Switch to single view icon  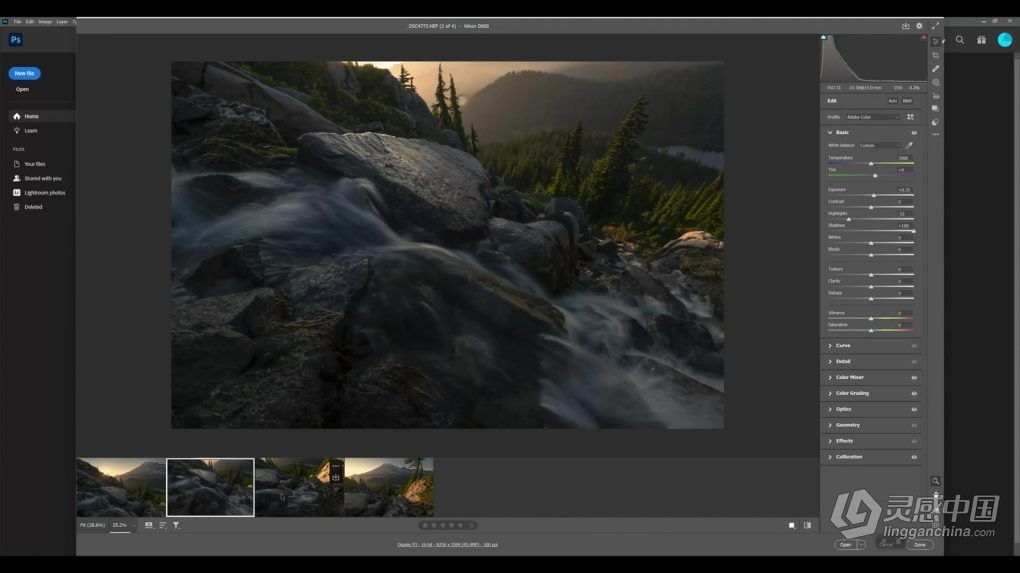click(792, 526)
